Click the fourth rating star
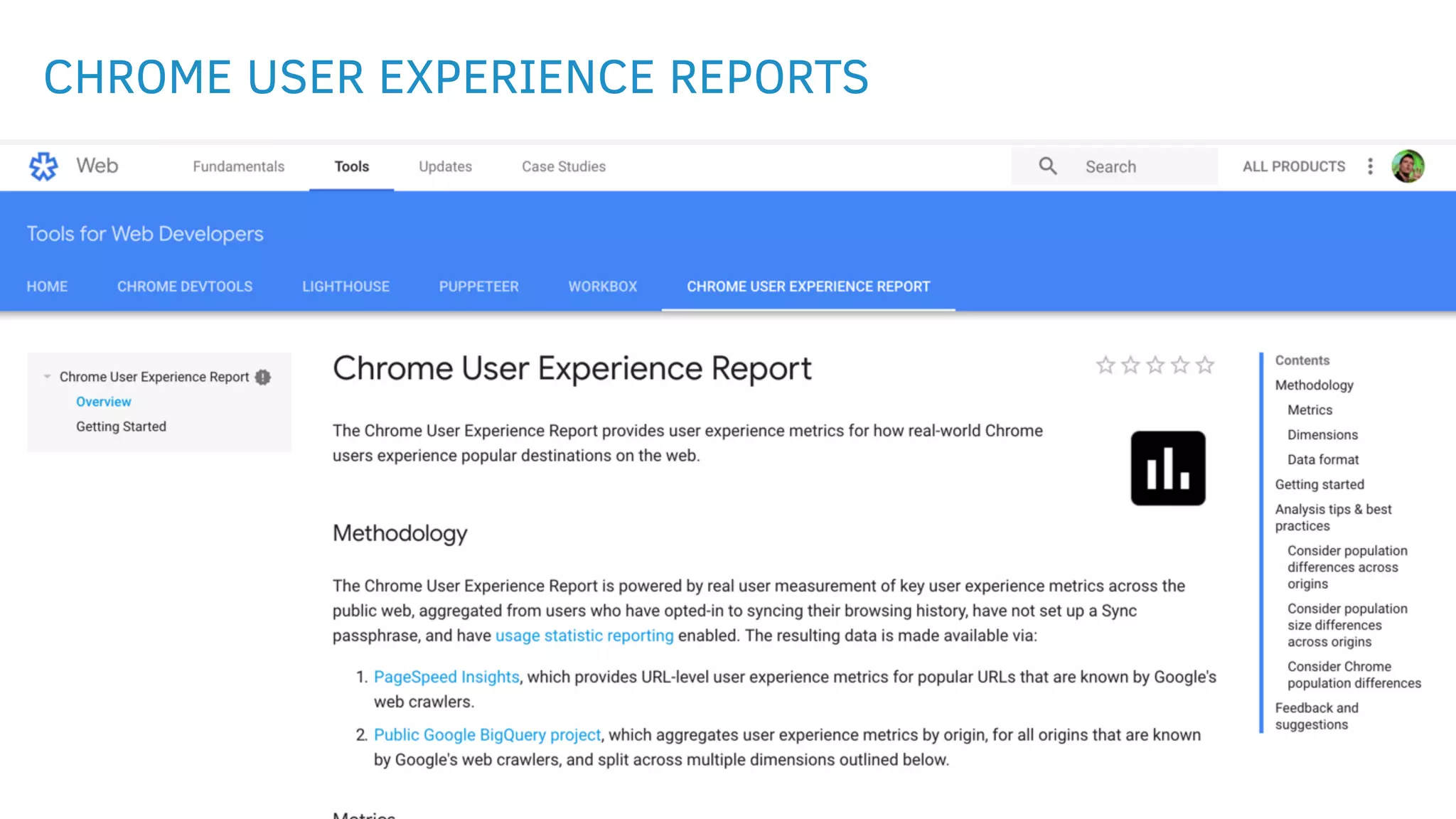 pos(1180,365)
